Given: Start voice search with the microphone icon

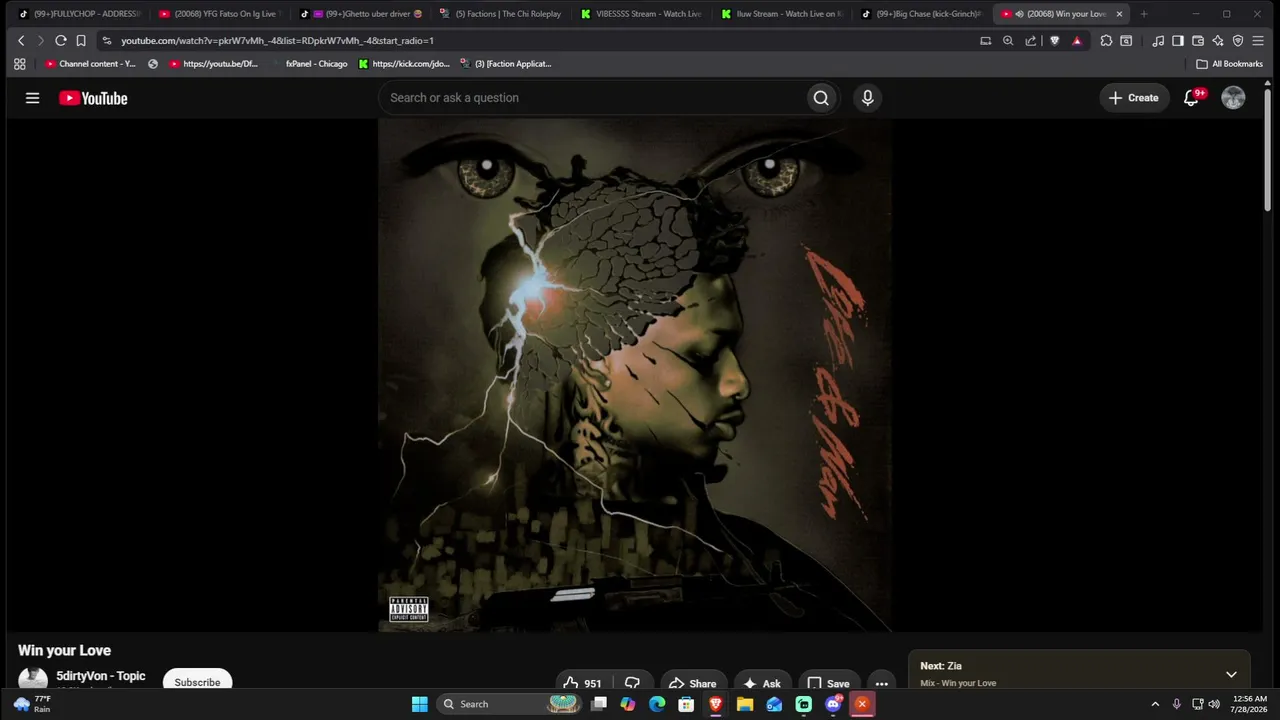Looking at the screenshot, I should [x=867, y=98].
